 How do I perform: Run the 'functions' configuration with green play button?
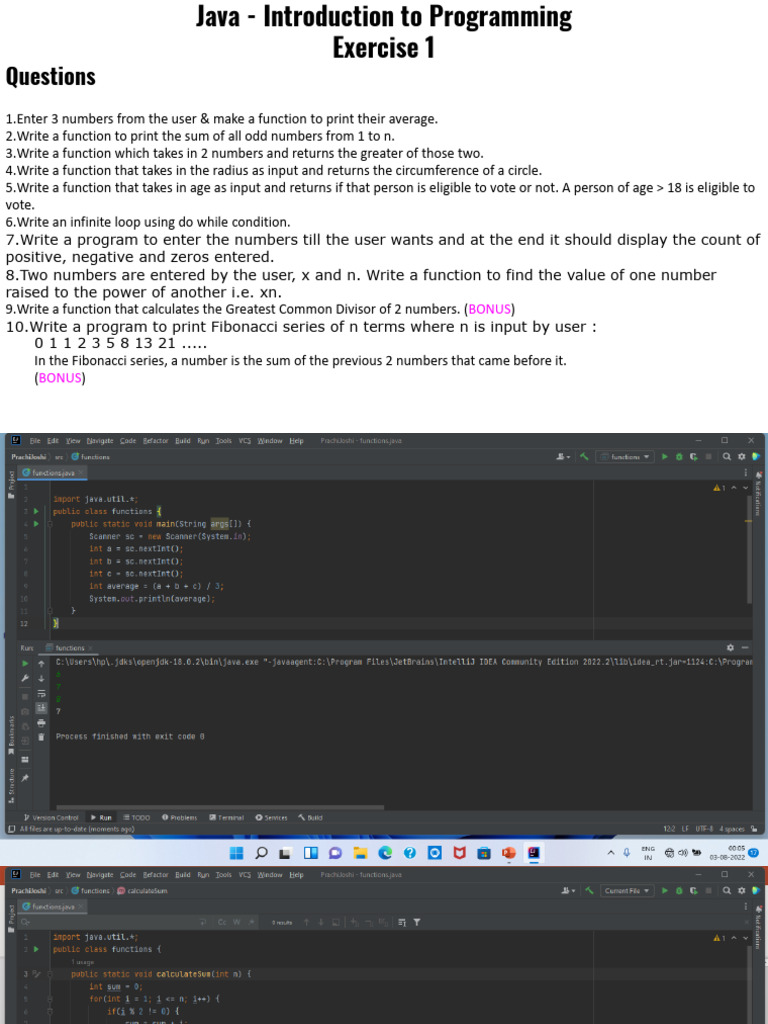[665, 456]
